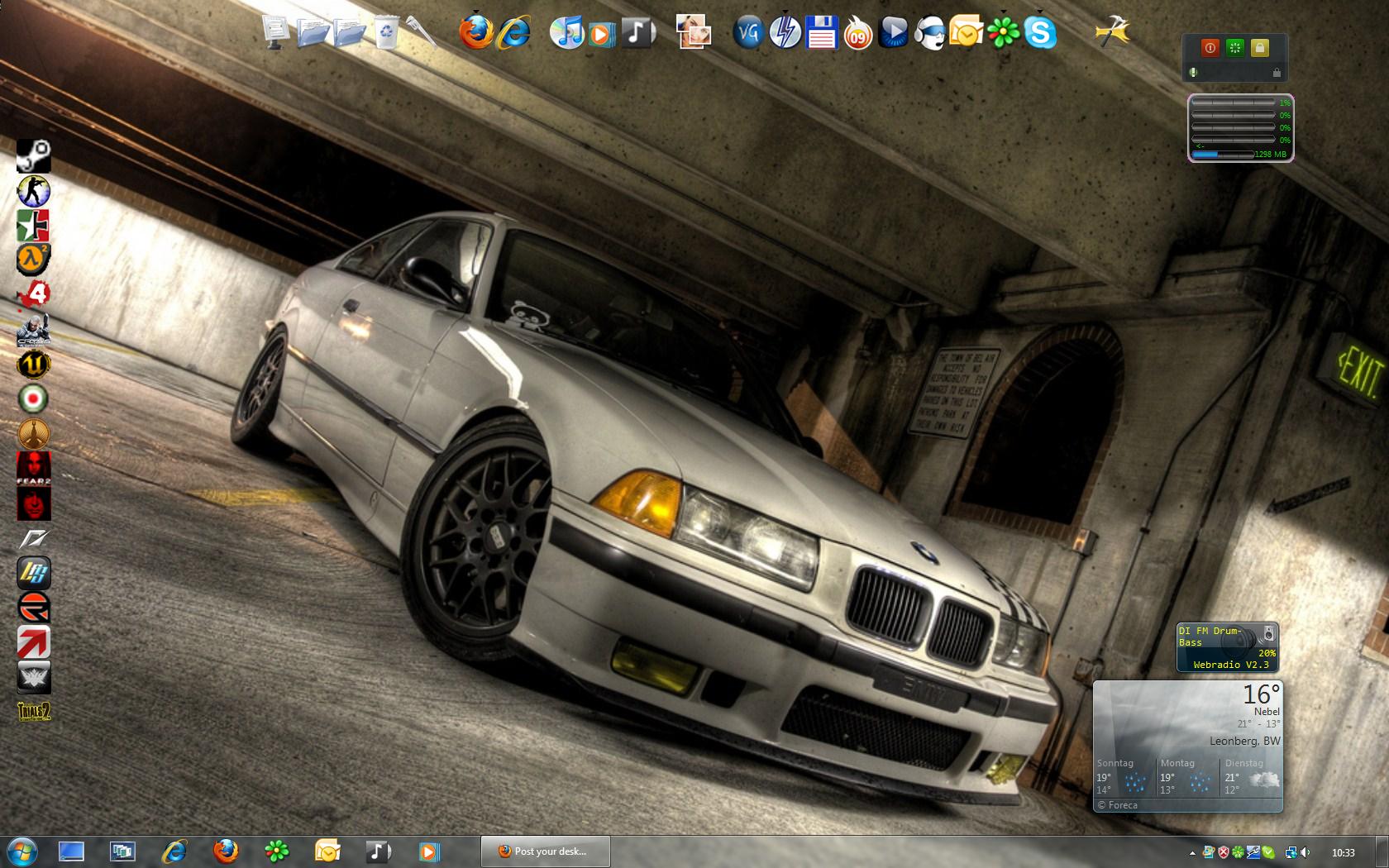This screenshot has height=868, width=1389.
Task: Click the speaker icon in Webradio gadget
Action: (x=1268, y=635)
